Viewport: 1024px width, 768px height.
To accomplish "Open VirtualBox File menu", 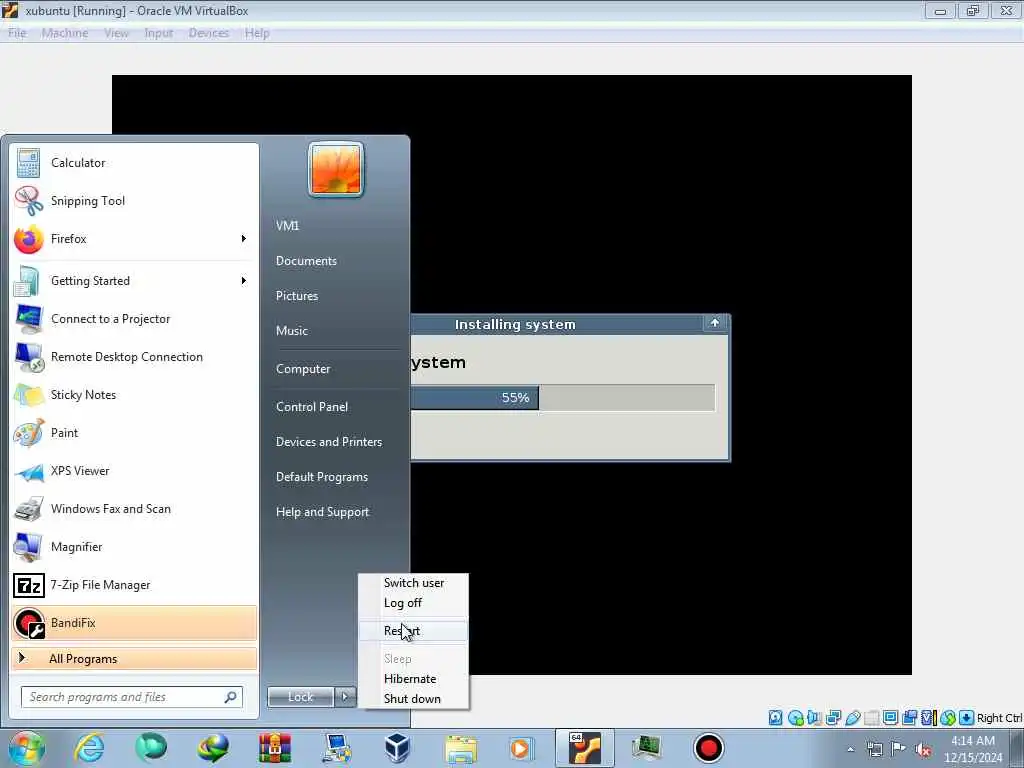I will [x=17, y=33].
